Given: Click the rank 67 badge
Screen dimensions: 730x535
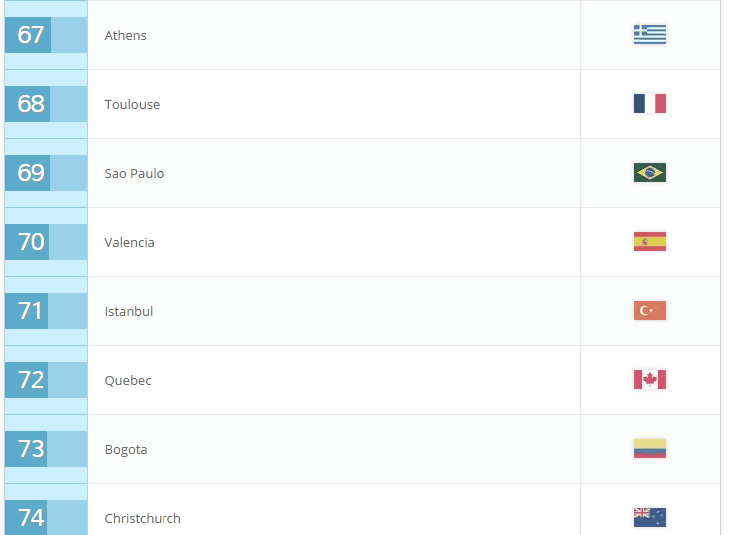Looking at the screenshot, I should tap(28, 35).
